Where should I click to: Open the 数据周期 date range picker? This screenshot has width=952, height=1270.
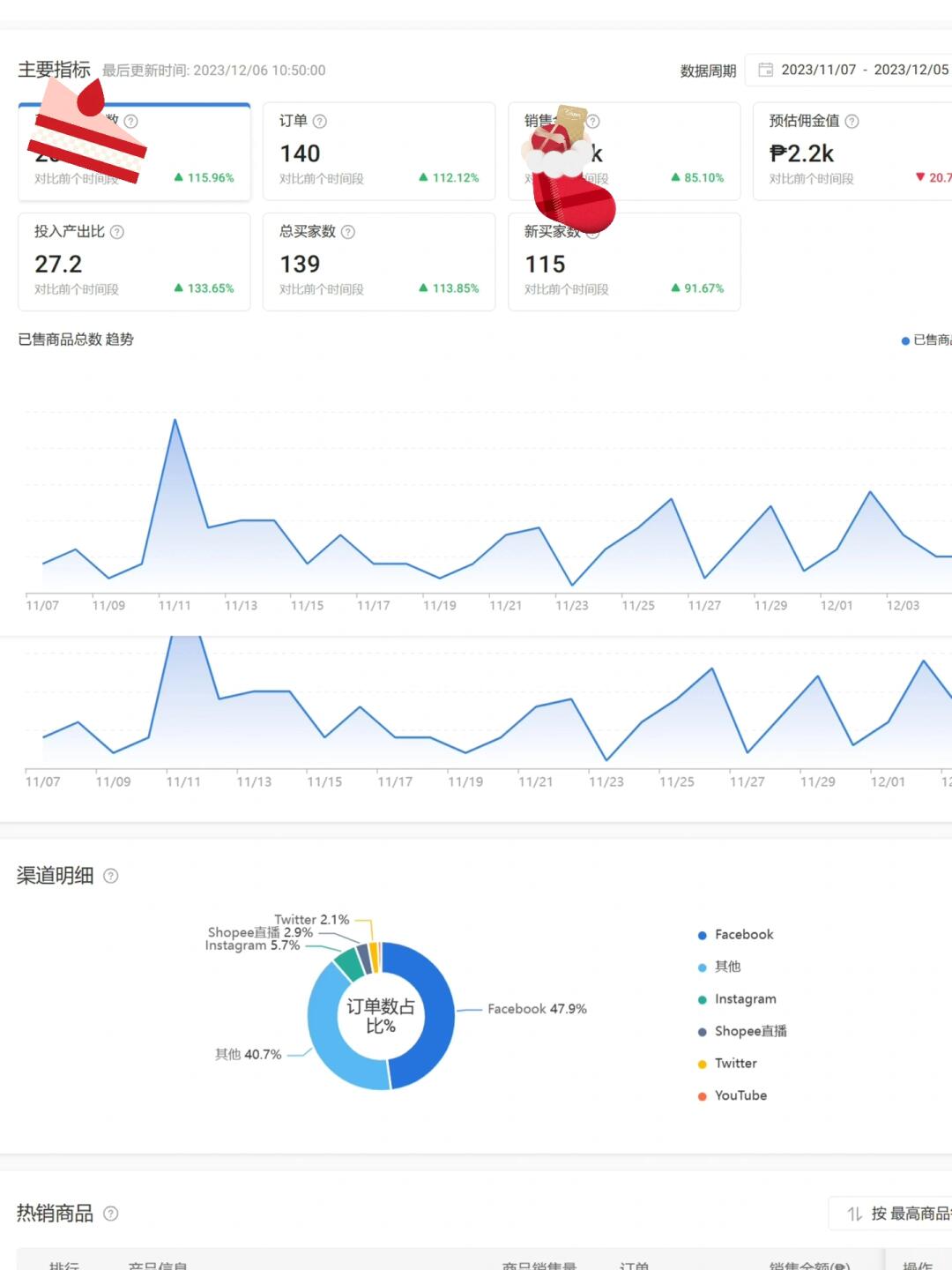click(x=849, y=70)
